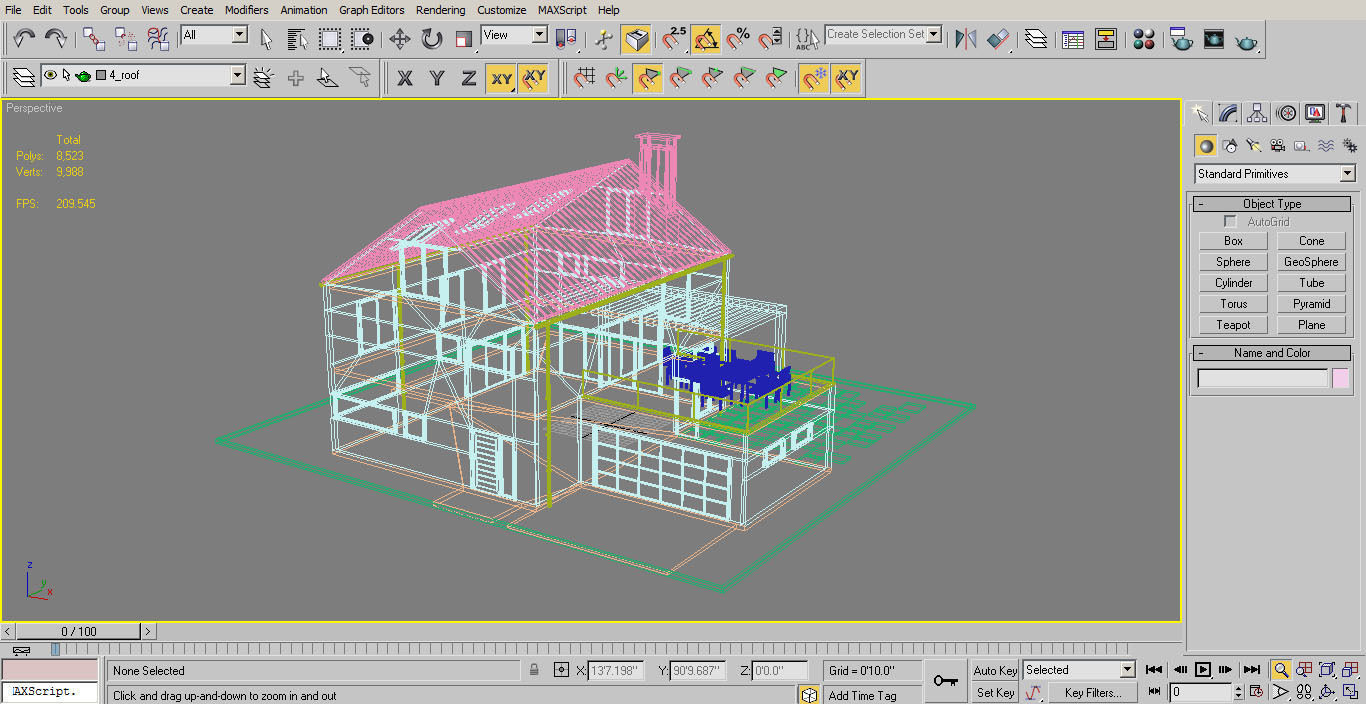This screenshot has height=704, width=1366.
Task: Open Select by Name list
Action: point(297,39)
